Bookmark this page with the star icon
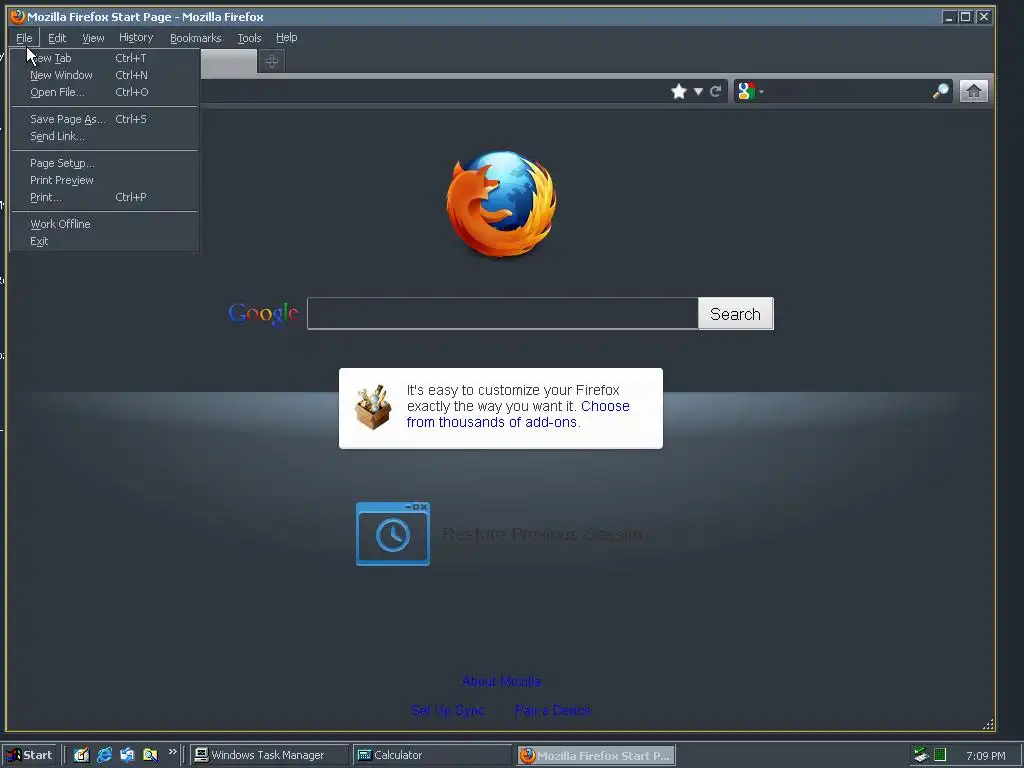Image resolution: width=1024 pixels, height=768 pixels. coord(679,91)
